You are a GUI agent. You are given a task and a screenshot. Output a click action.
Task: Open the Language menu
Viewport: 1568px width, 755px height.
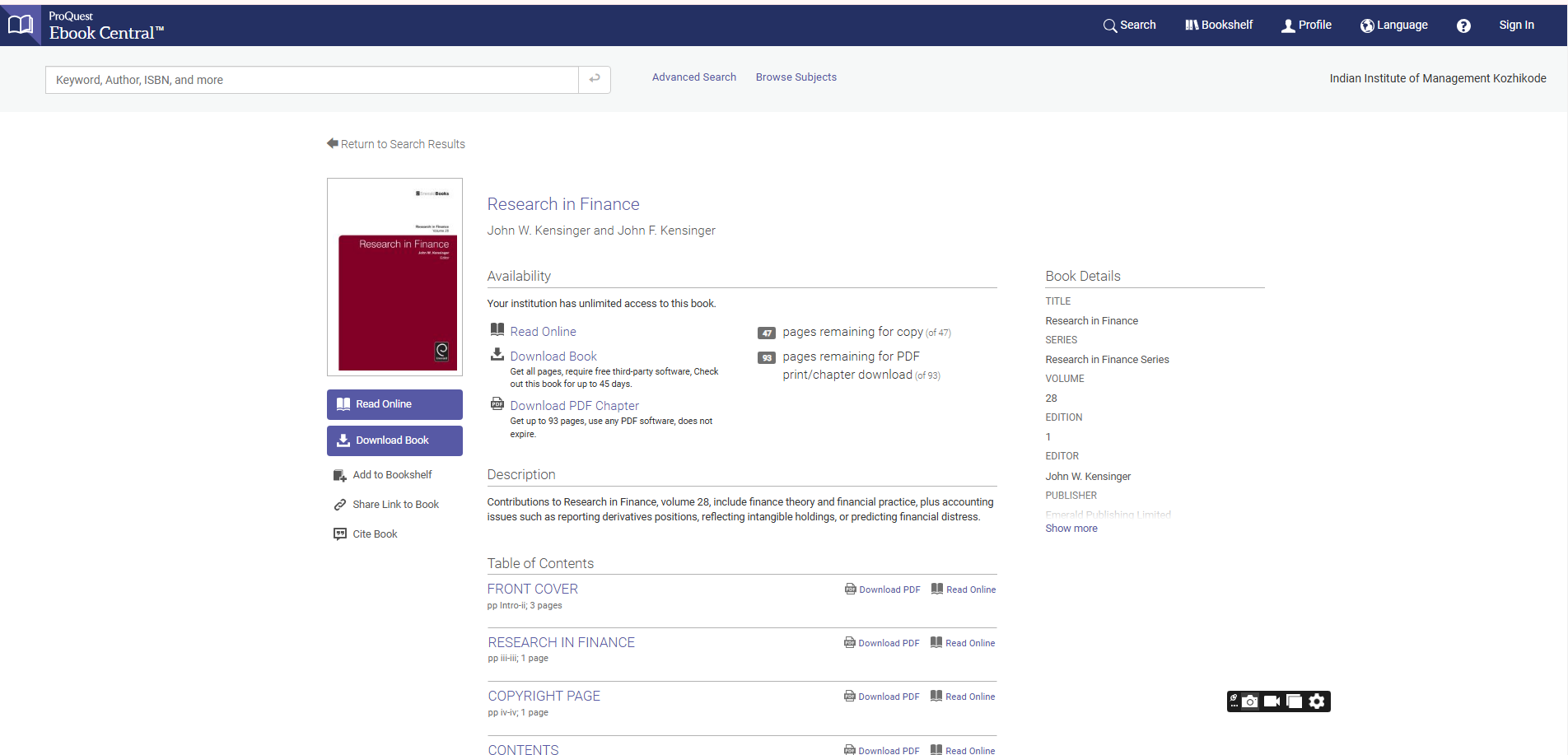coord(1393,26)
